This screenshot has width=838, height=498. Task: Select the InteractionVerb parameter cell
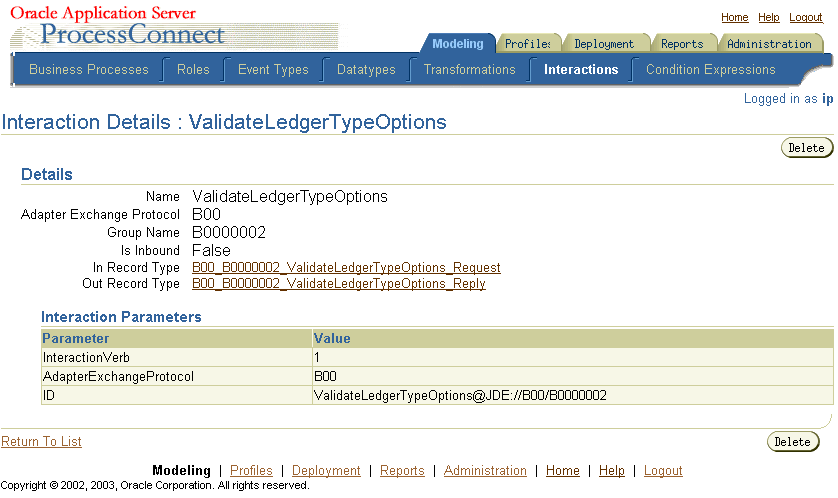tap(176, 357)
